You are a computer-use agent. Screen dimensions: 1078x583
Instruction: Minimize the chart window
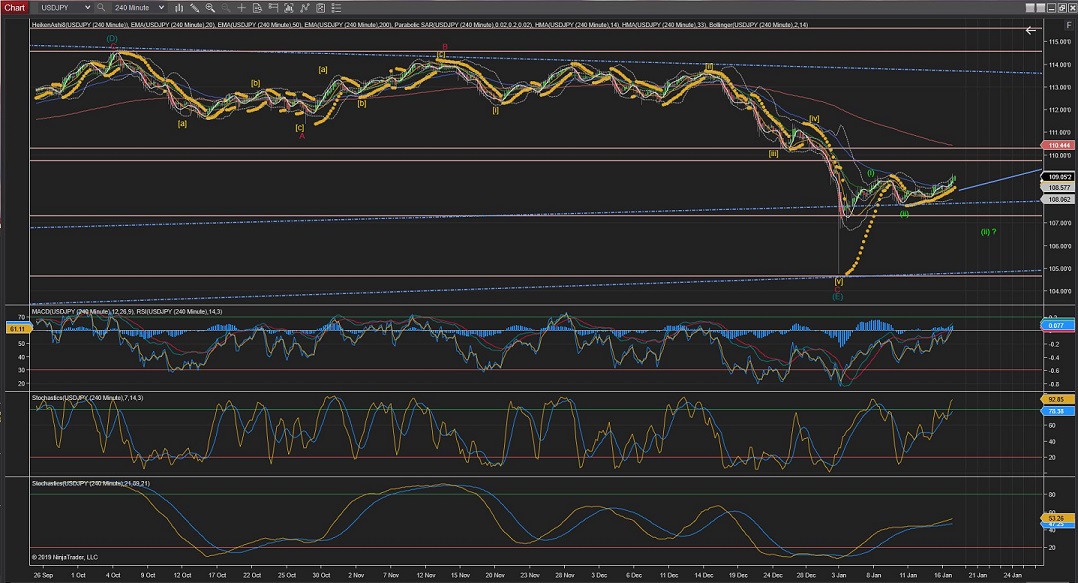[x=1051, y=8]
